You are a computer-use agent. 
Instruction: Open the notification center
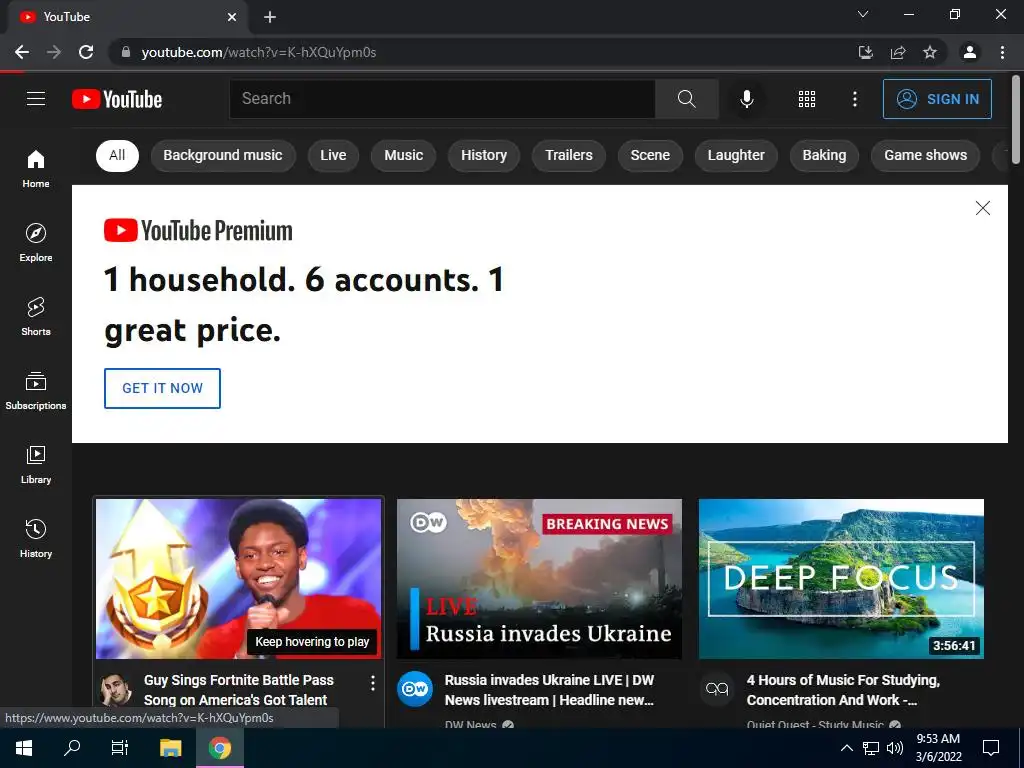click(x=991, y=748)
